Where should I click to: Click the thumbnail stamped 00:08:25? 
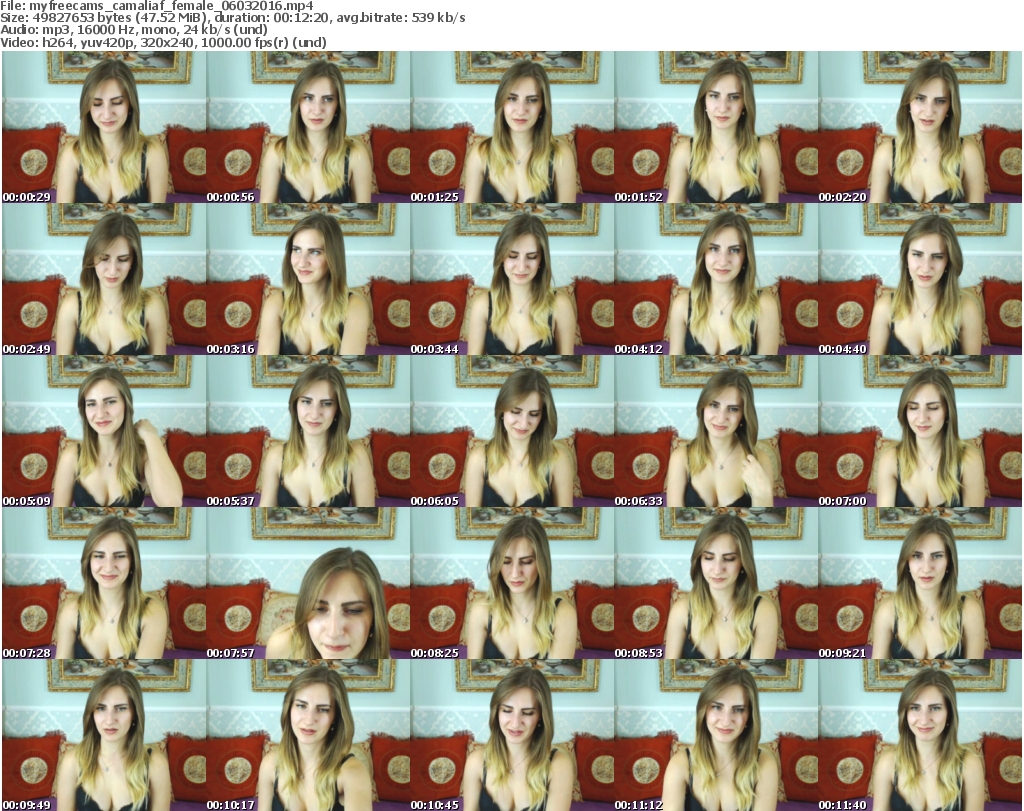[512, 583]
